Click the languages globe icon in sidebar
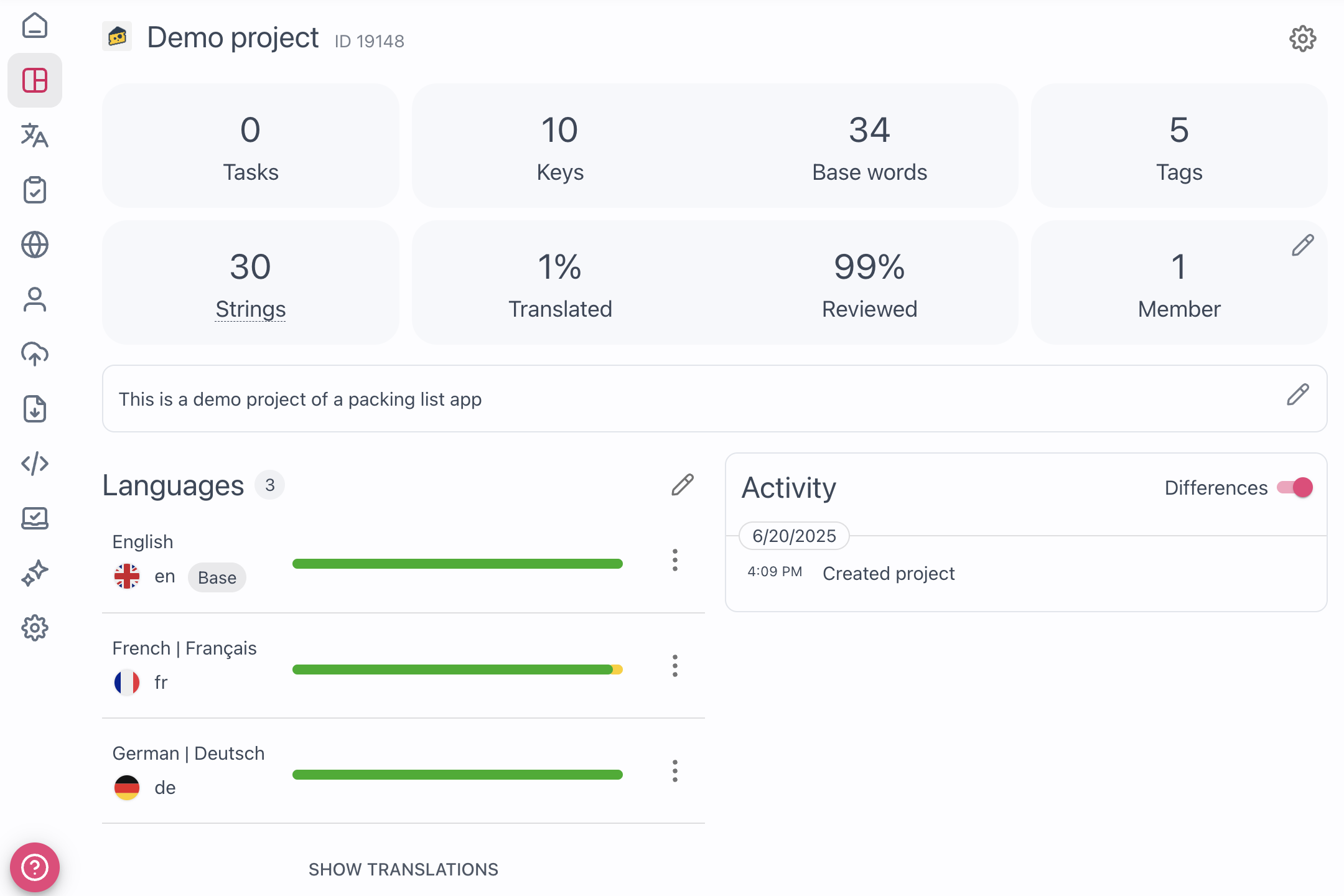This screenshot has width=1344, height=896. coord(35,245)
